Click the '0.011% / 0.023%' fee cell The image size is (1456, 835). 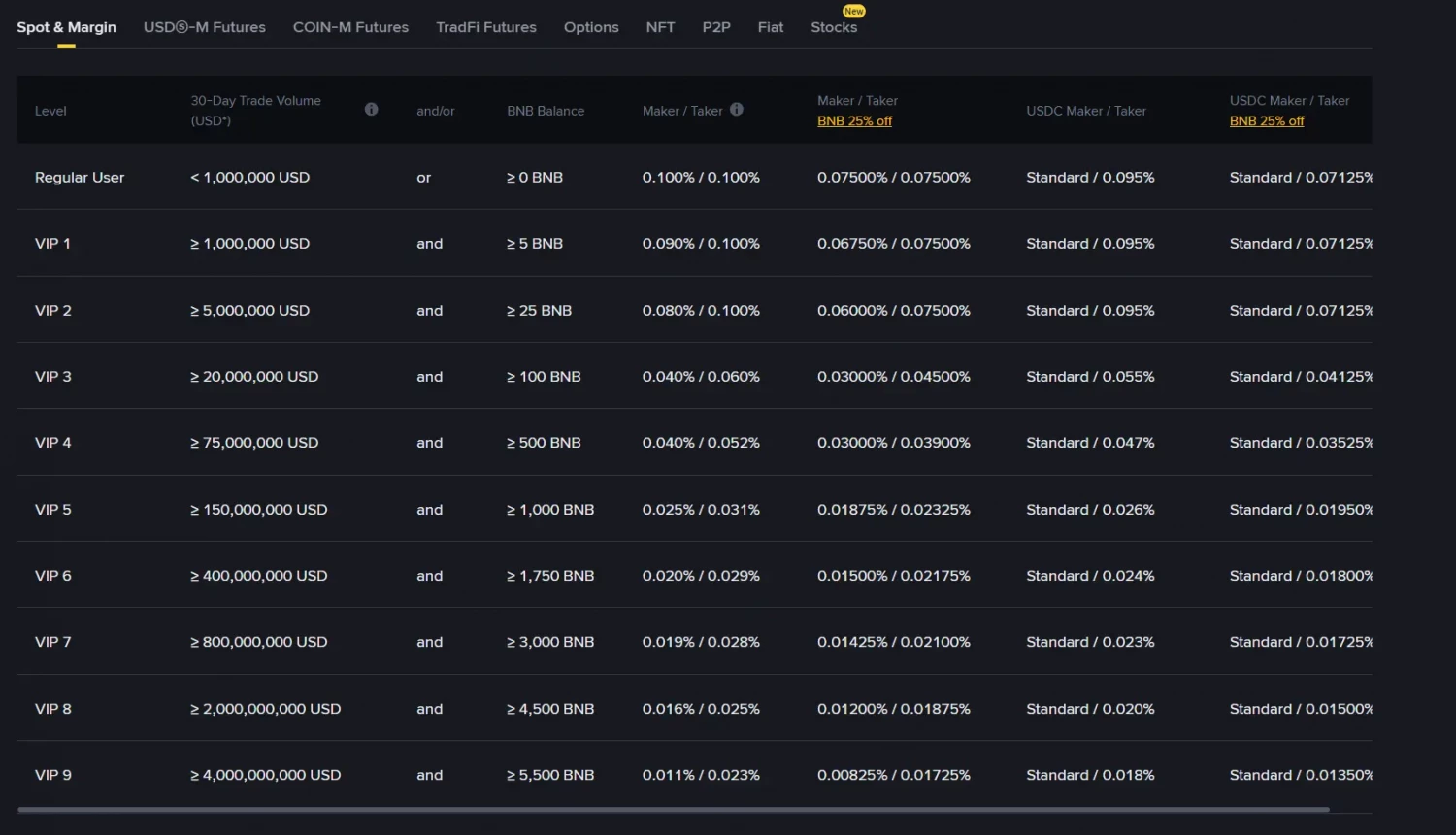click(701, 775)
